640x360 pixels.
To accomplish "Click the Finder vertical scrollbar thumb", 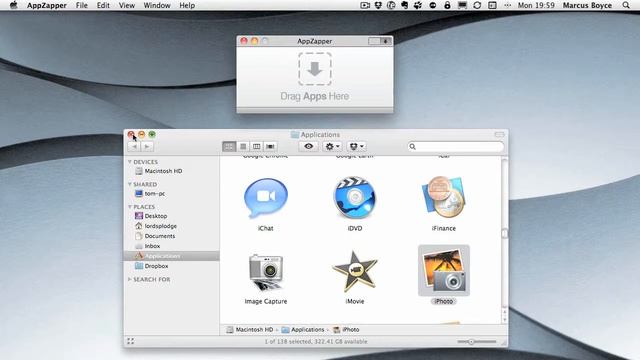I will (504, 233).
